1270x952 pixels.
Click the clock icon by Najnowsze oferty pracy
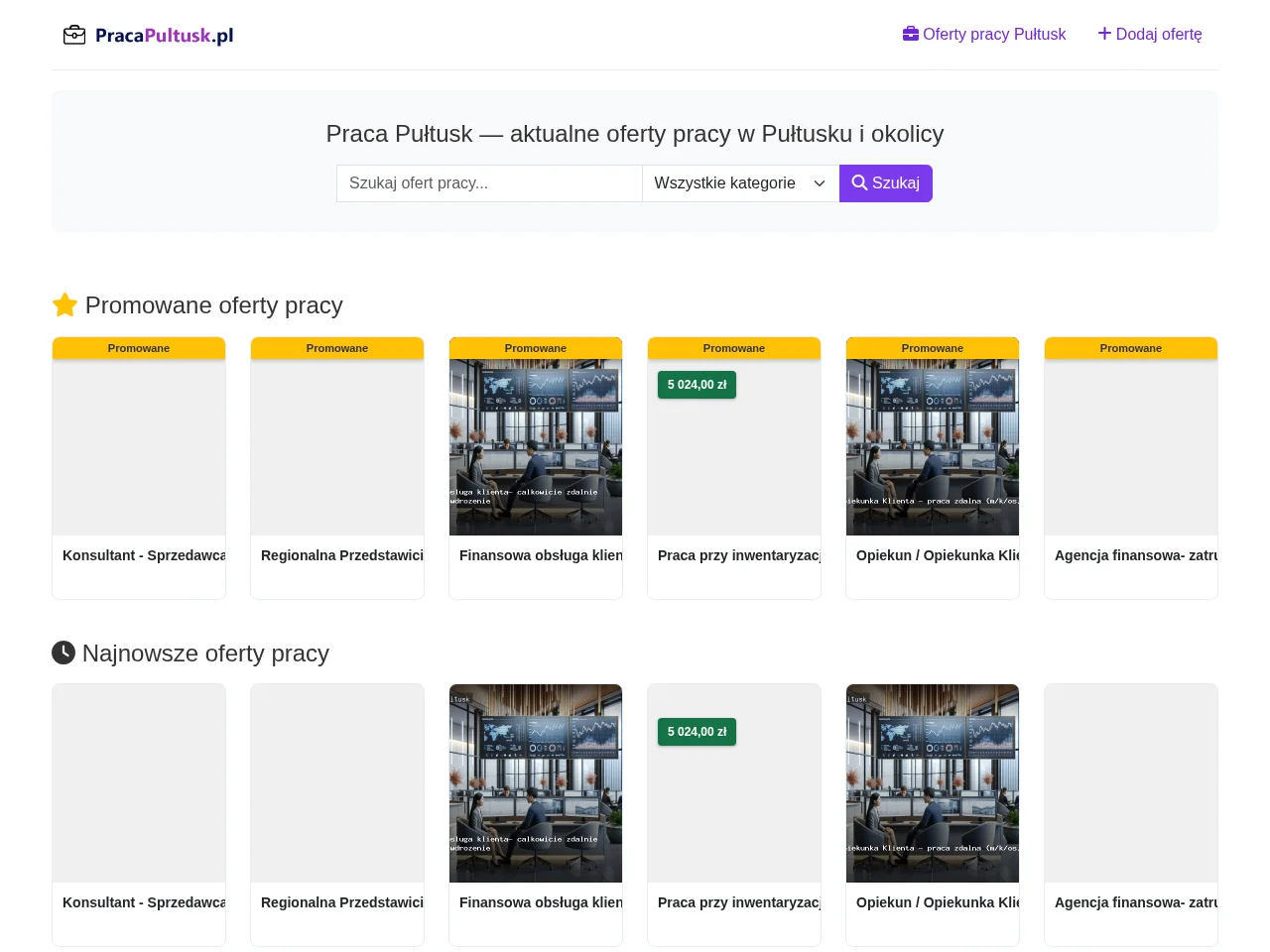coord(63,653)
